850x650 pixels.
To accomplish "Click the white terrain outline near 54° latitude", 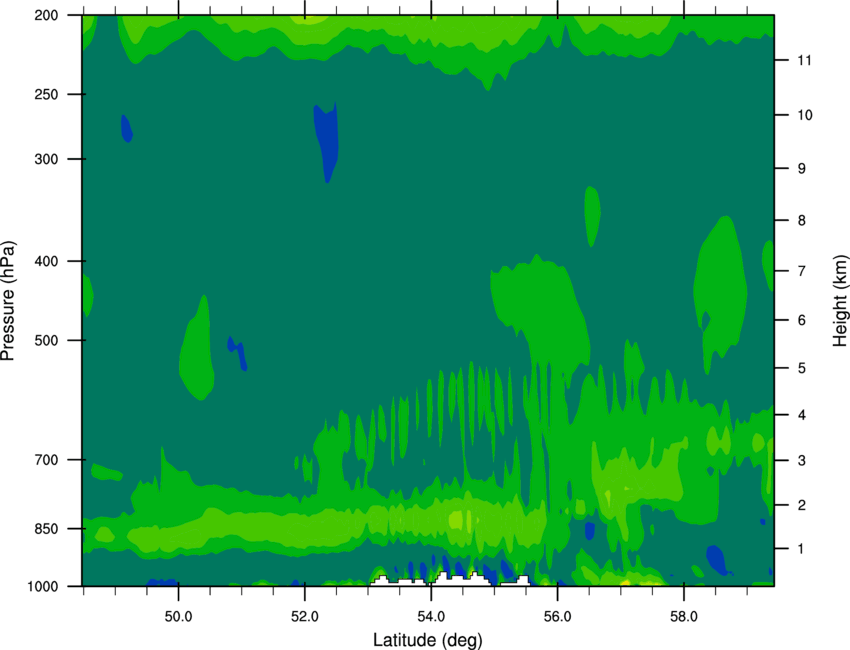I will click(x=450, y=579).
